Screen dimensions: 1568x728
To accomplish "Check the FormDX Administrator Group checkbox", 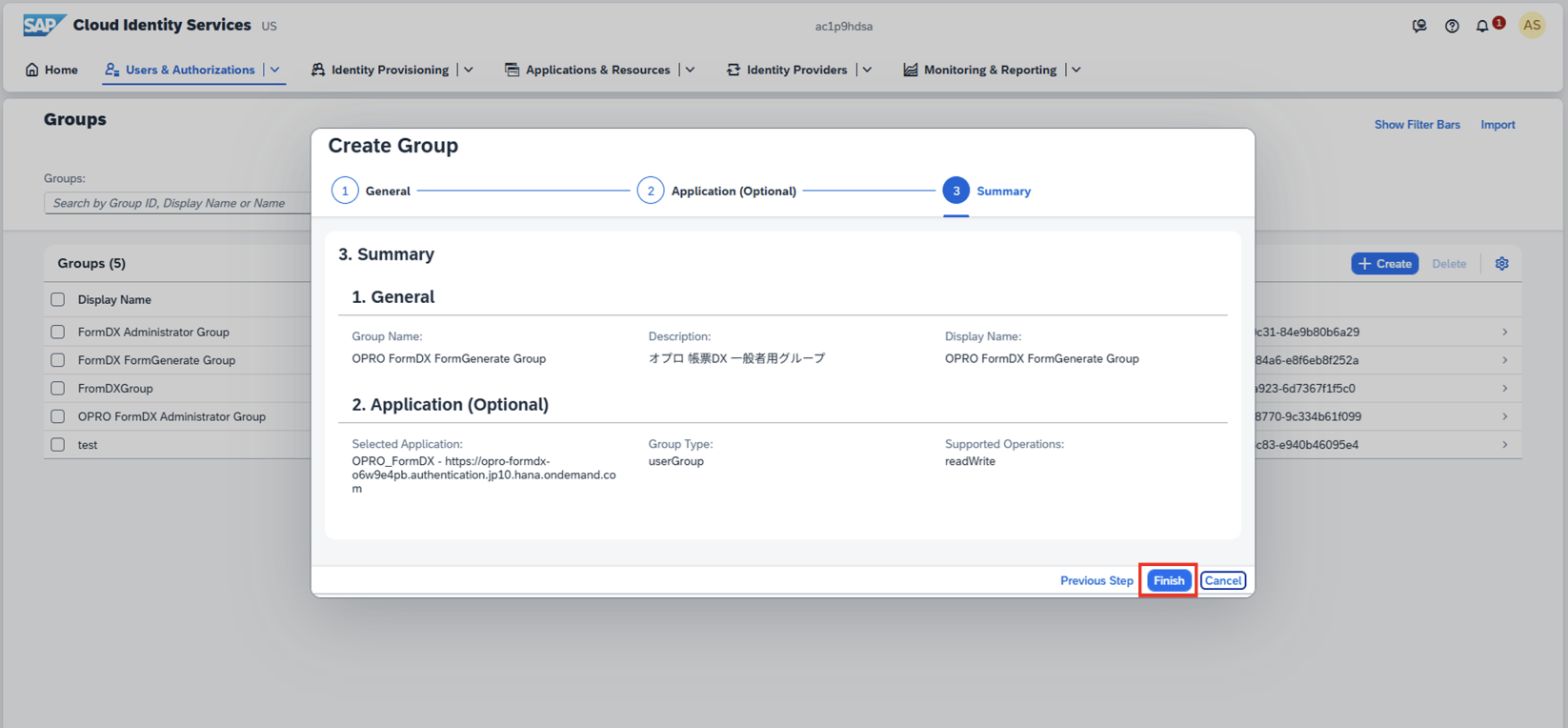I will 58,333.
